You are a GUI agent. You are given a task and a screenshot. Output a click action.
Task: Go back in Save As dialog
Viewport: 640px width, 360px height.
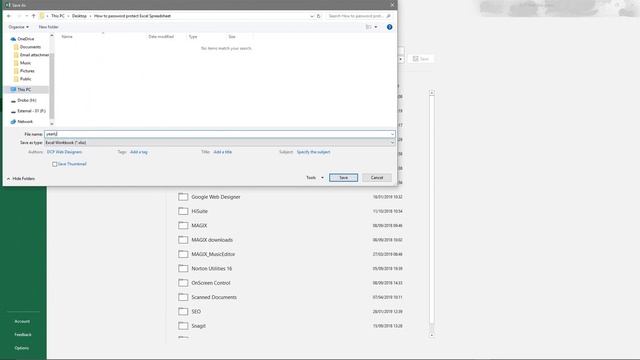9,16
